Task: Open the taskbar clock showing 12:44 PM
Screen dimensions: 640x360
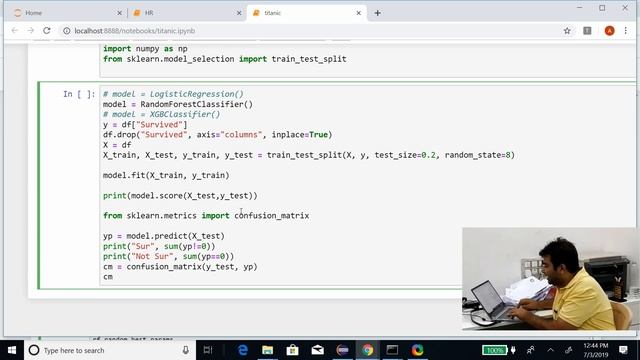Action: (596, 350)
